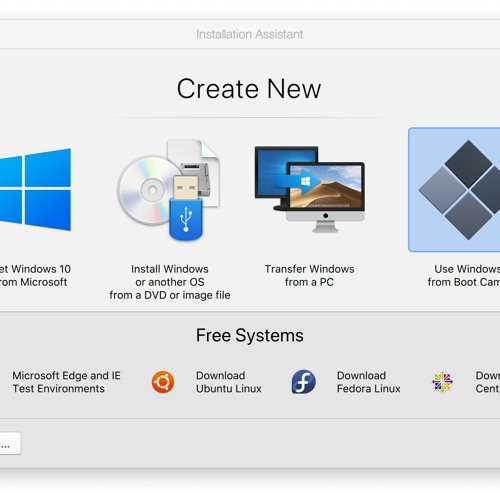Select the Transfer Windows PC-to-Mac icon
Viewport: 500px width, 500px height.
coord(310,189)
